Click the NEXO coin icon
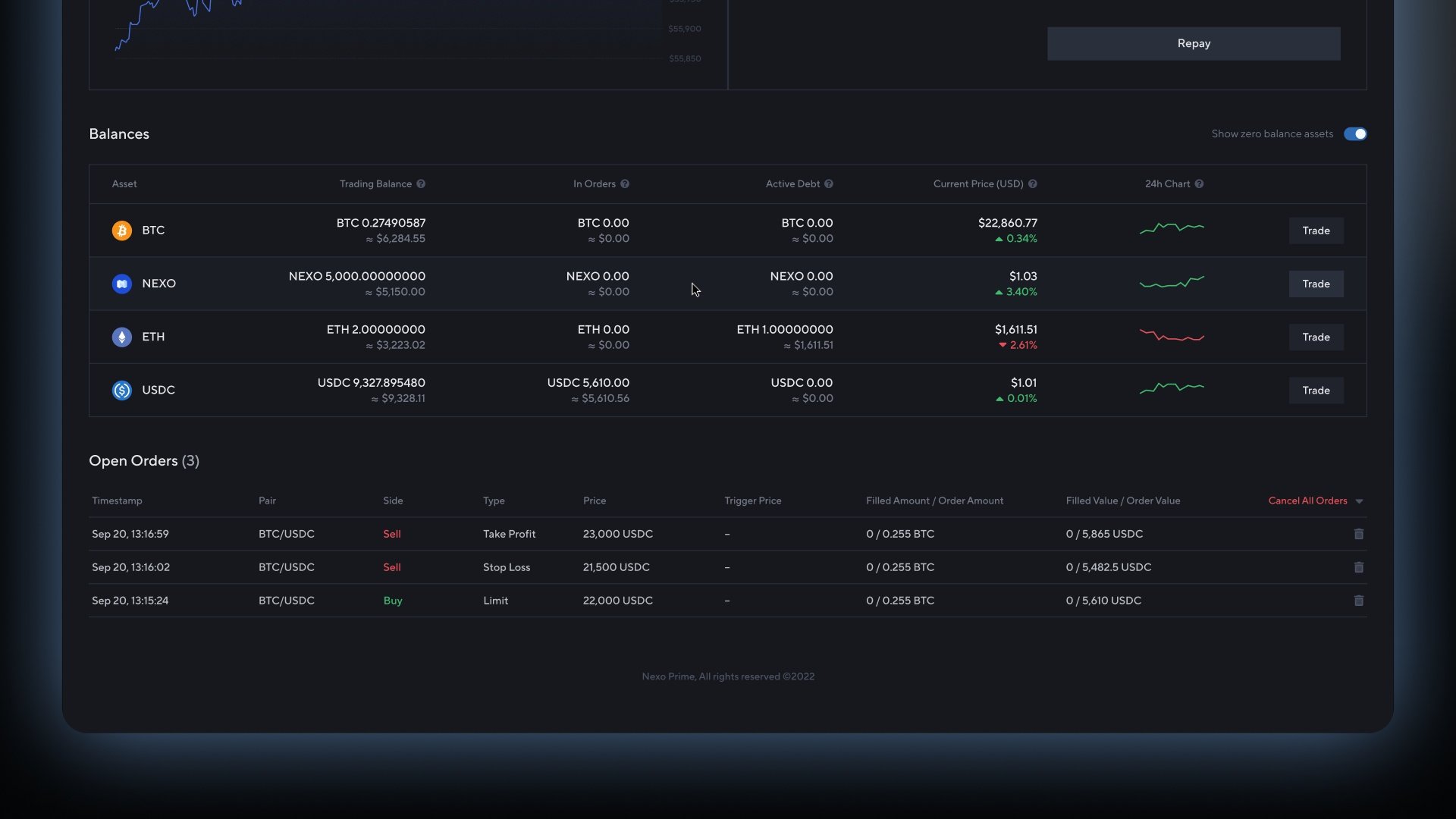The height and width of the screenshot is (819, 1456). point(121,284)
